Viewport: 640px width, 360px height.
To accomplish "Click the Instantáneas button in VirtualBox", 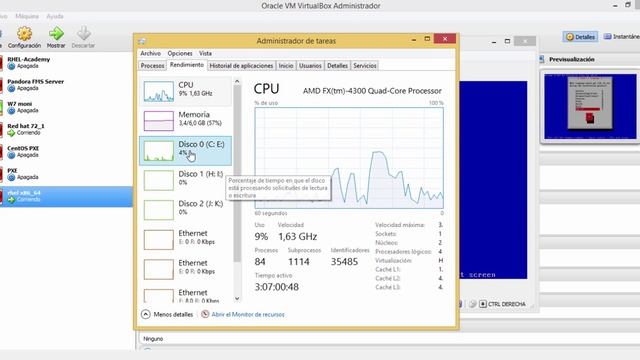I will pos(621,37).
